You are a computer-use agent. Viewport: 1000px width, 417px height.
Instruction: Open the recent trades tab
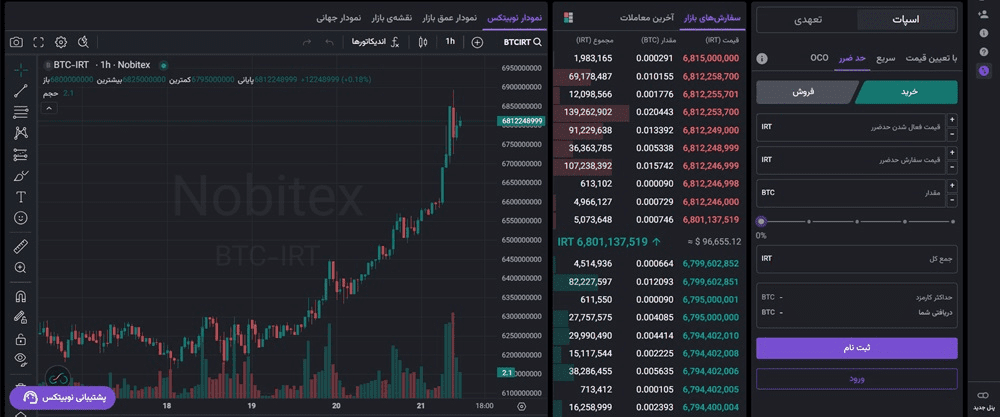pos(646,18)
